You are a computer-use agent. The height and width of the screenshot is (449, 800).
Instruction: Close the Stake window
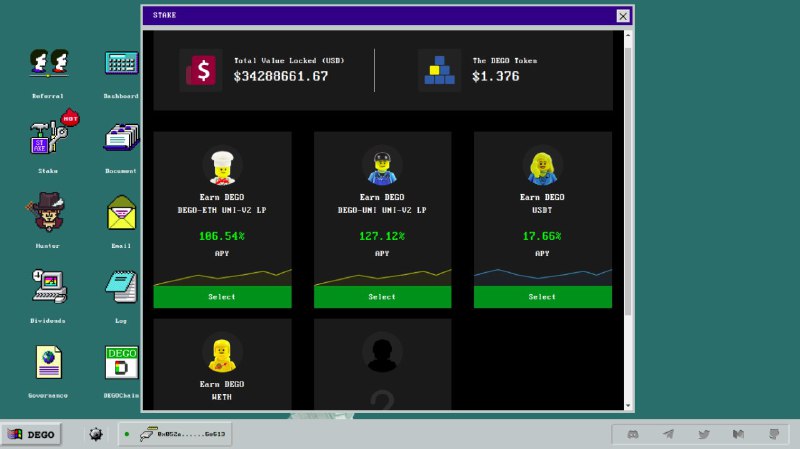(623, 16)
